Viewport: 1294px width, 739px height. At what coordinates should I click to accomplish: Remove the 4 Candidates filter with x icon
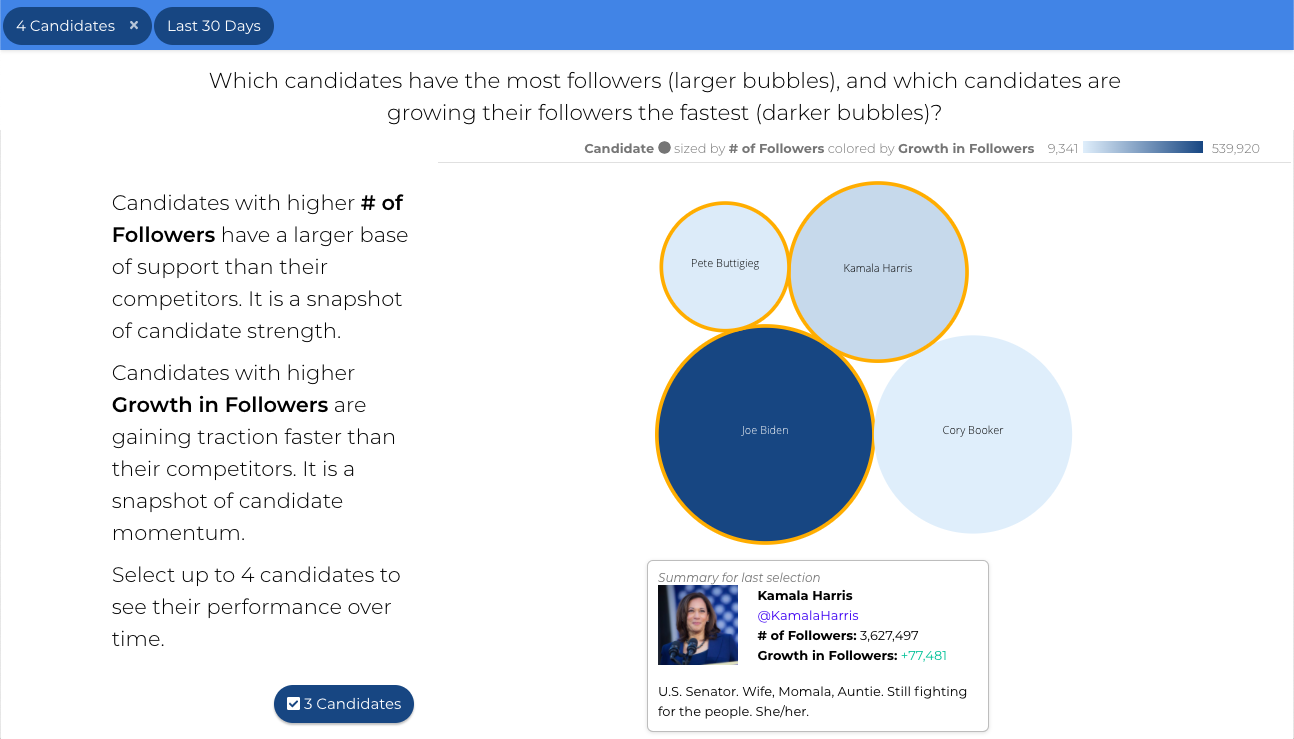pyautogui.click(x=134, y=26)
